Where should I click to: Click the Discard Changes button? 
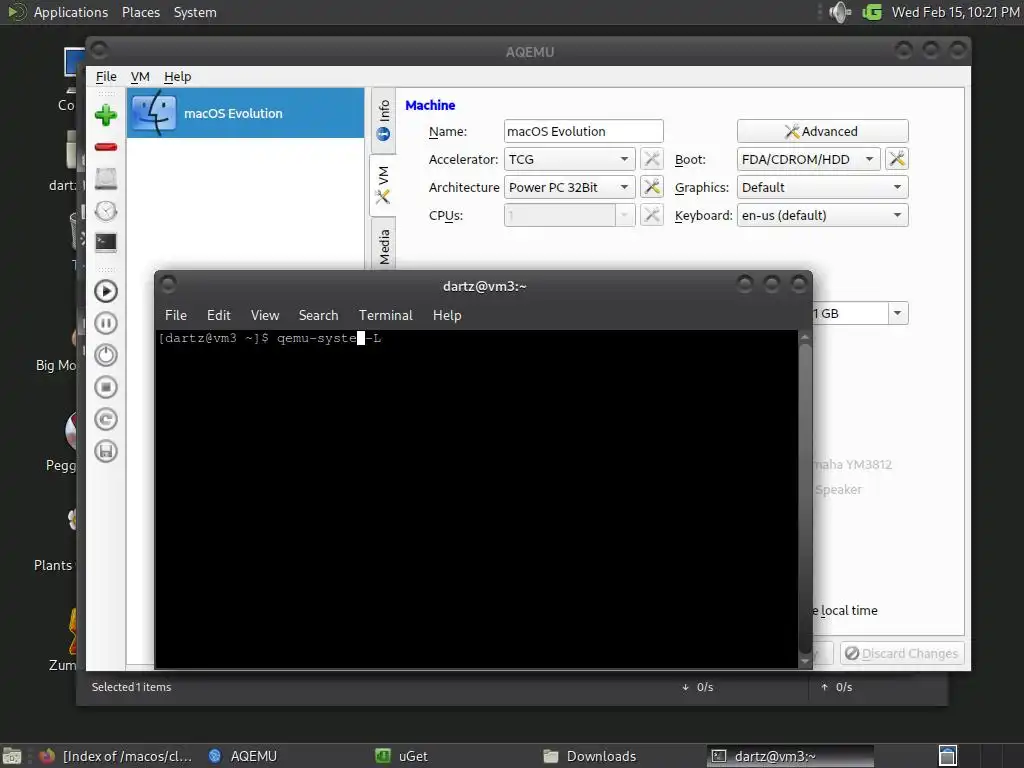coord(902,654)
